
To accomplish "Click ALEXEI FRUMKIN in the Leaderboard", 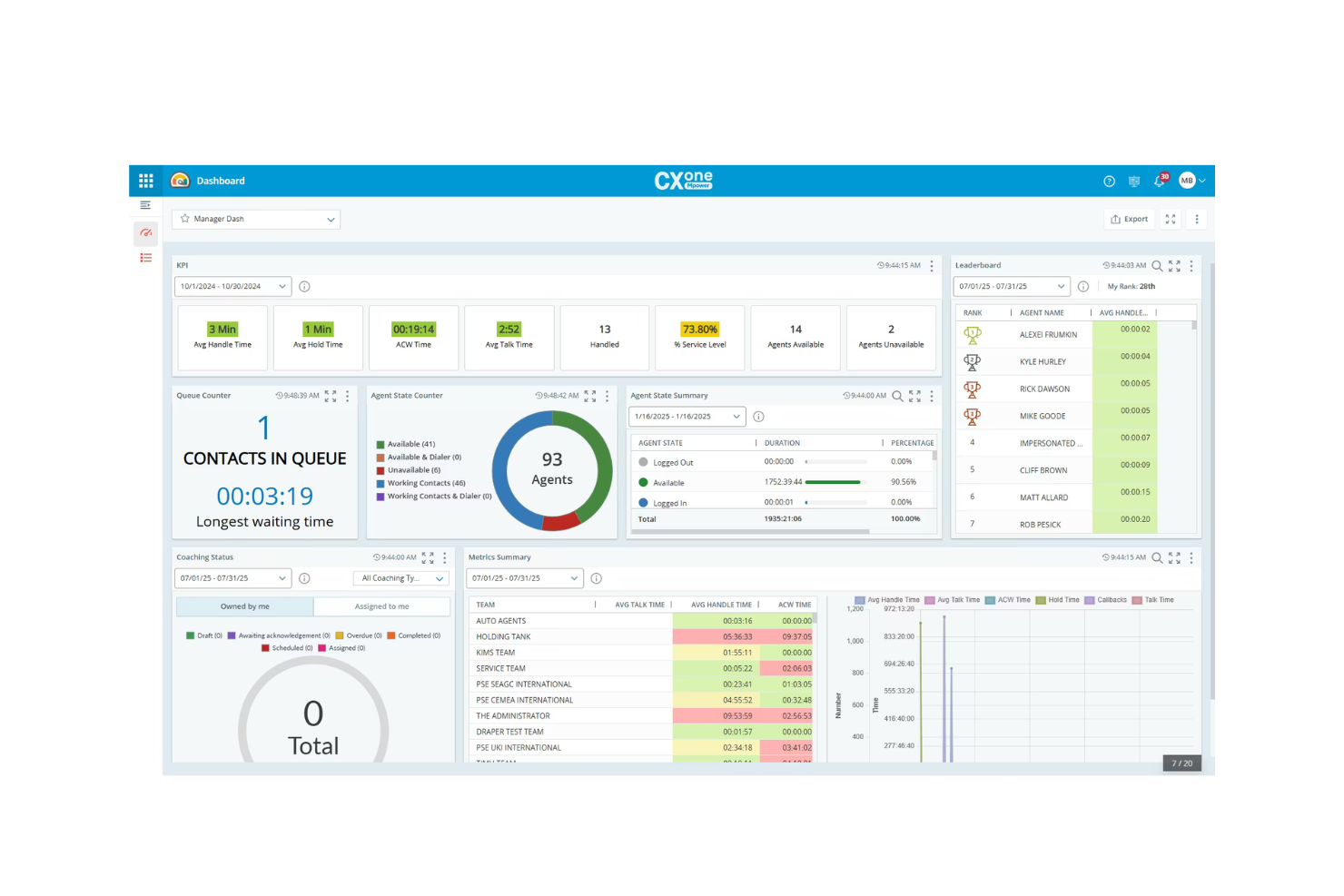I will coord(1049,334).
